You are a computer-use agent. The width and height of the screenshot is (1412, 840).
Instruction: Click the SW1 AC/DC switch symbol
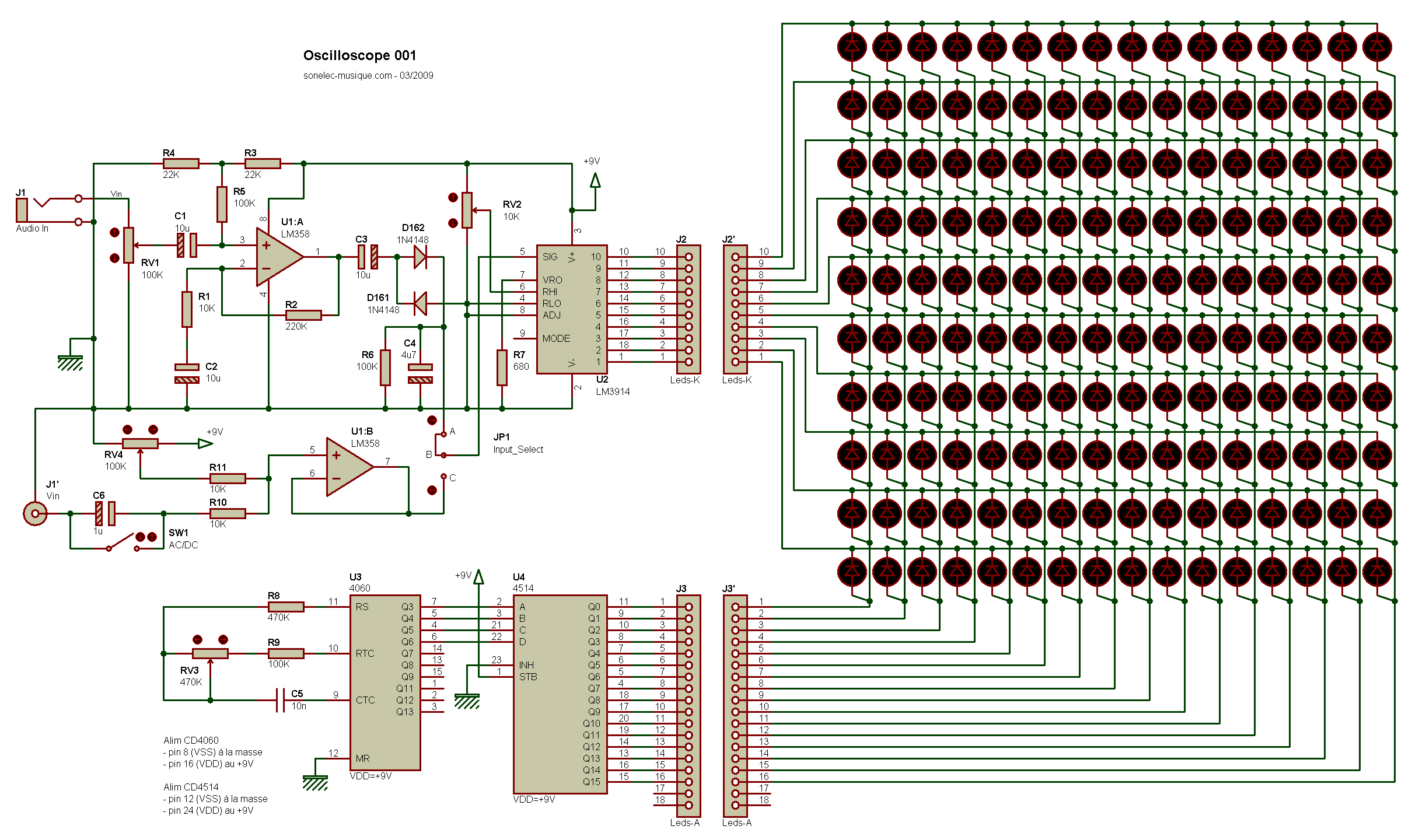tap(124, 542)
